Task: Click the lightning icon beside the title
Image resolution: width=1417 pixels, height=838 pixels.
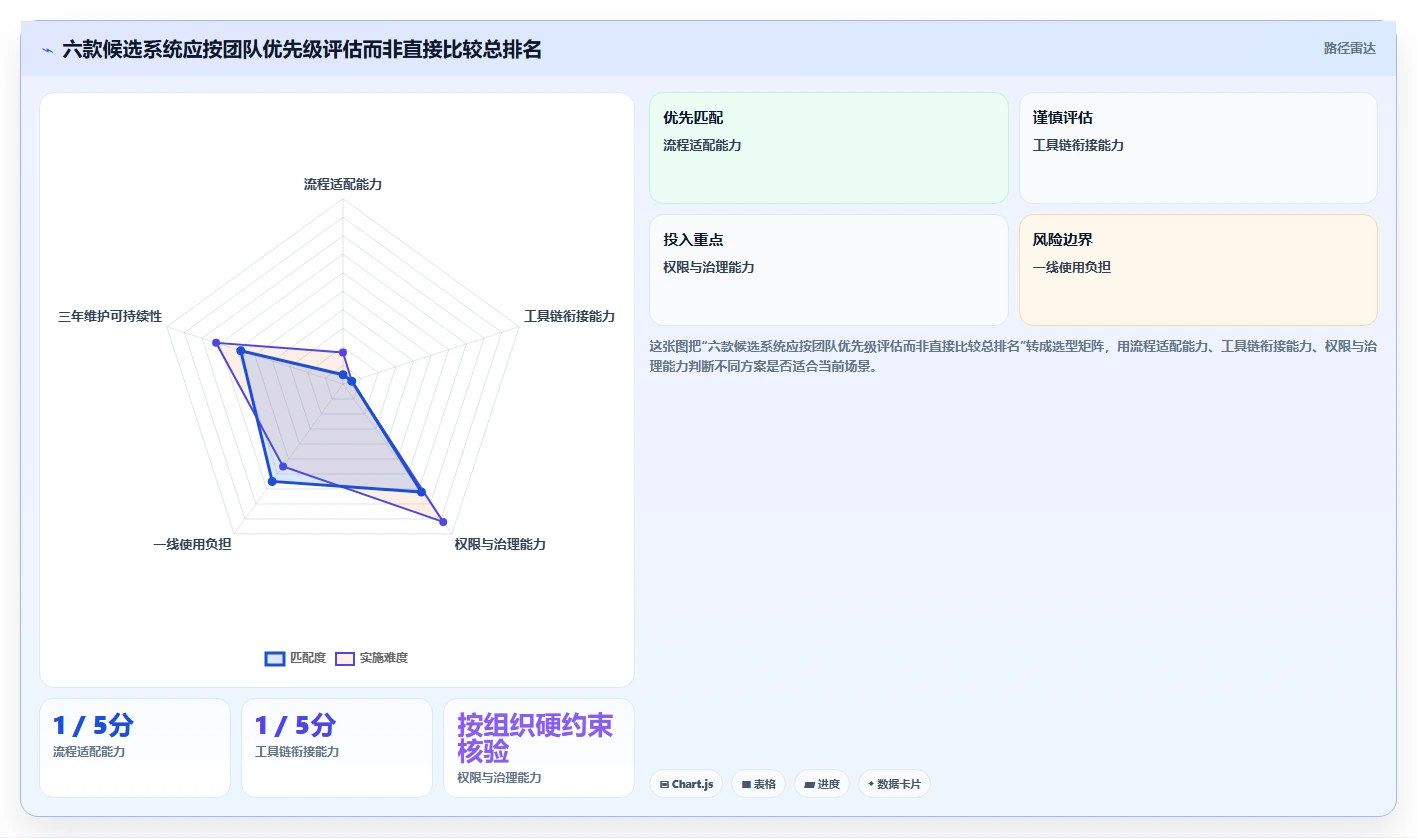Action: pos(48,50)
